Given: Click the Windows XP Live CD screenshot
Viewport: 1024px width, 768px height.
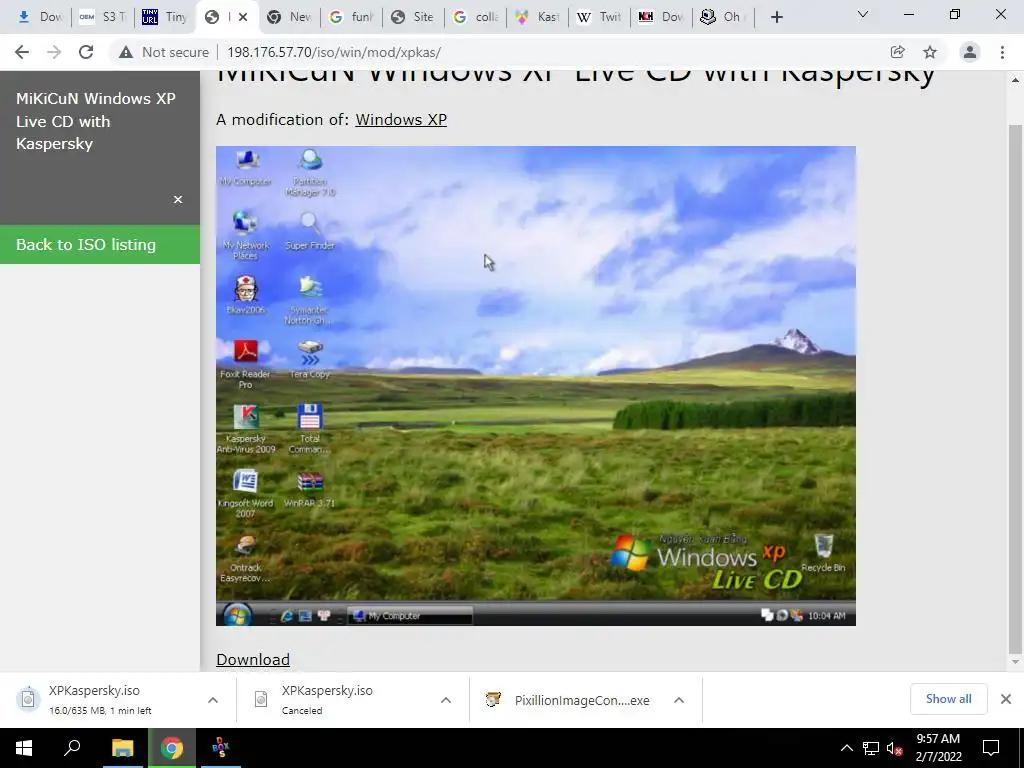Looking at the screenshot, I should (536, 386).
